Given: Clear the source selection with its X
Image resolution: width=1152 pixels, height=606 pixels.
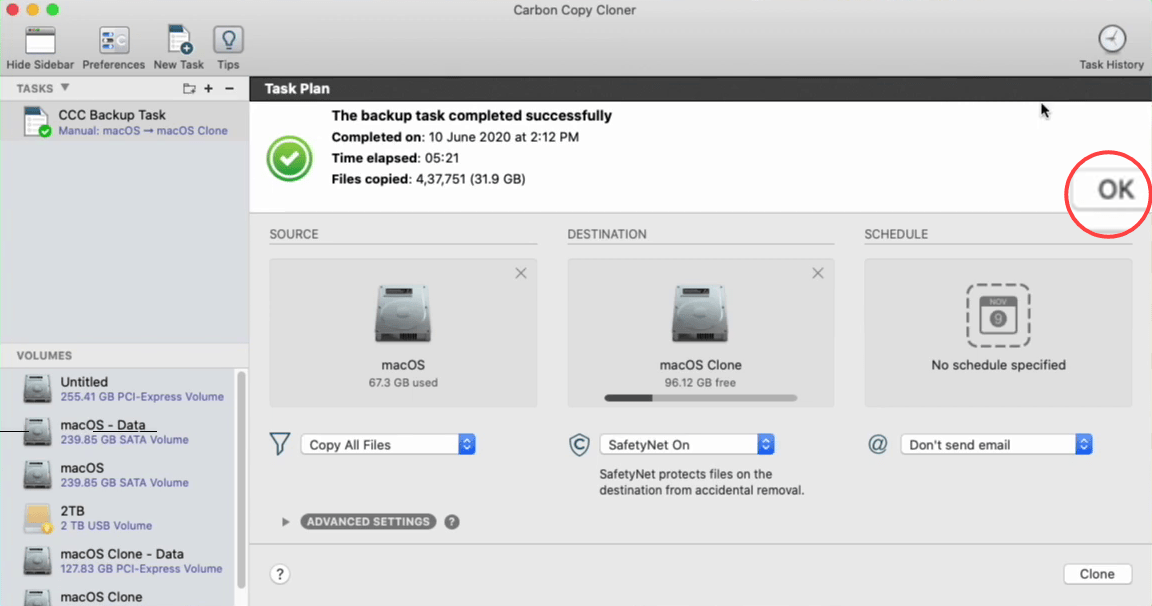Looking at the screenshot, I should pyautogui.click(x=521, y=273).
